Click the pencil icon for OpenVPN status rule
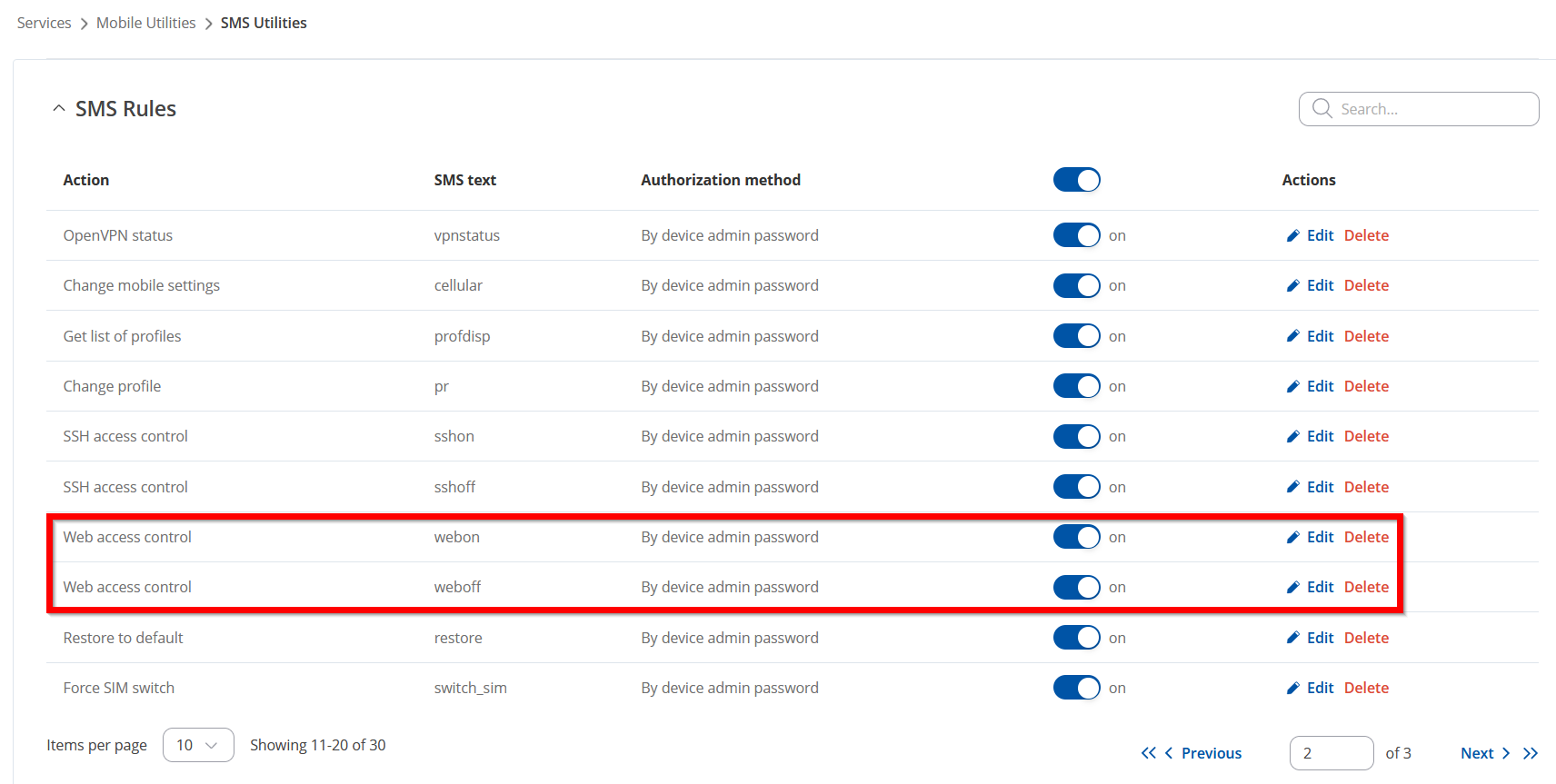 point(1293,235)
